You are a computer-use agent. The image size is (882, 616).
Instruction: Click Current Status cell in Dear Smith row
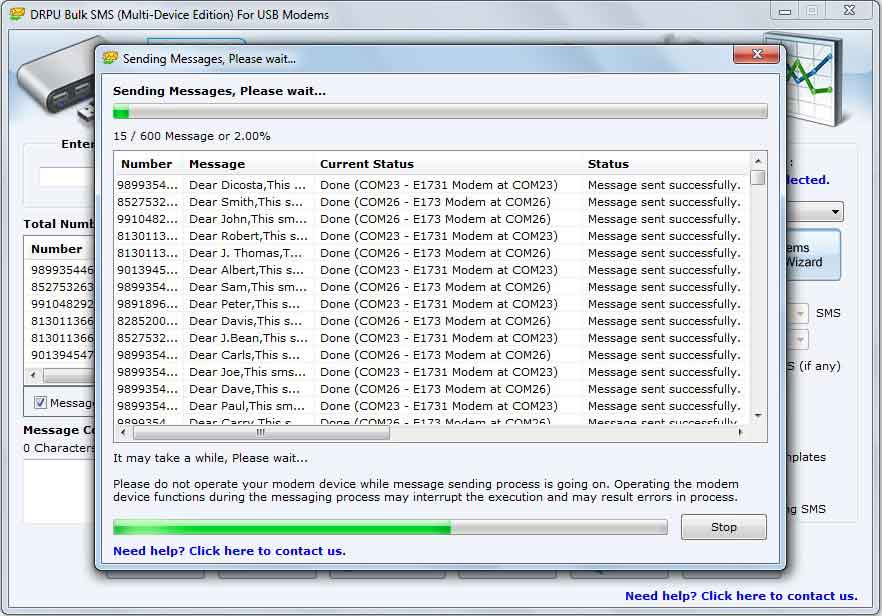click(x=435, y=202)
